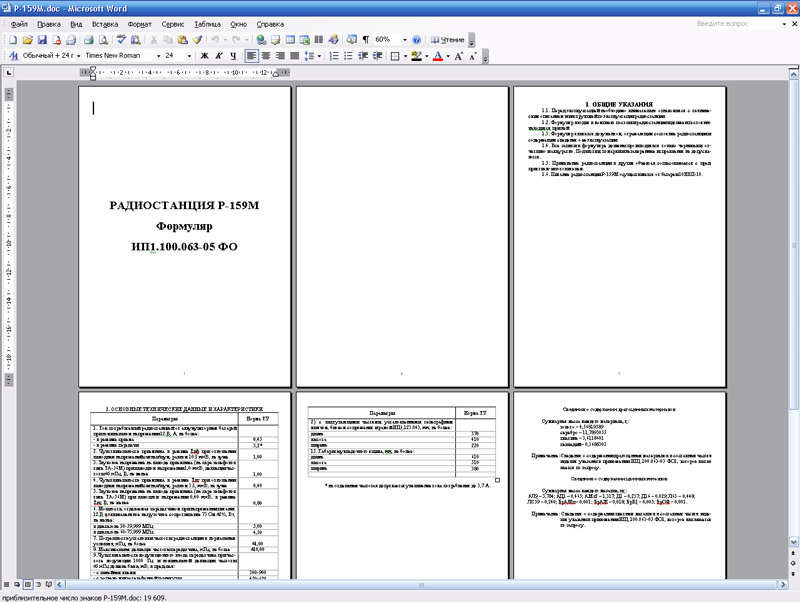Open the Формат menu
The width and height of the screenshot is (800, 602).
coord(140,22)
